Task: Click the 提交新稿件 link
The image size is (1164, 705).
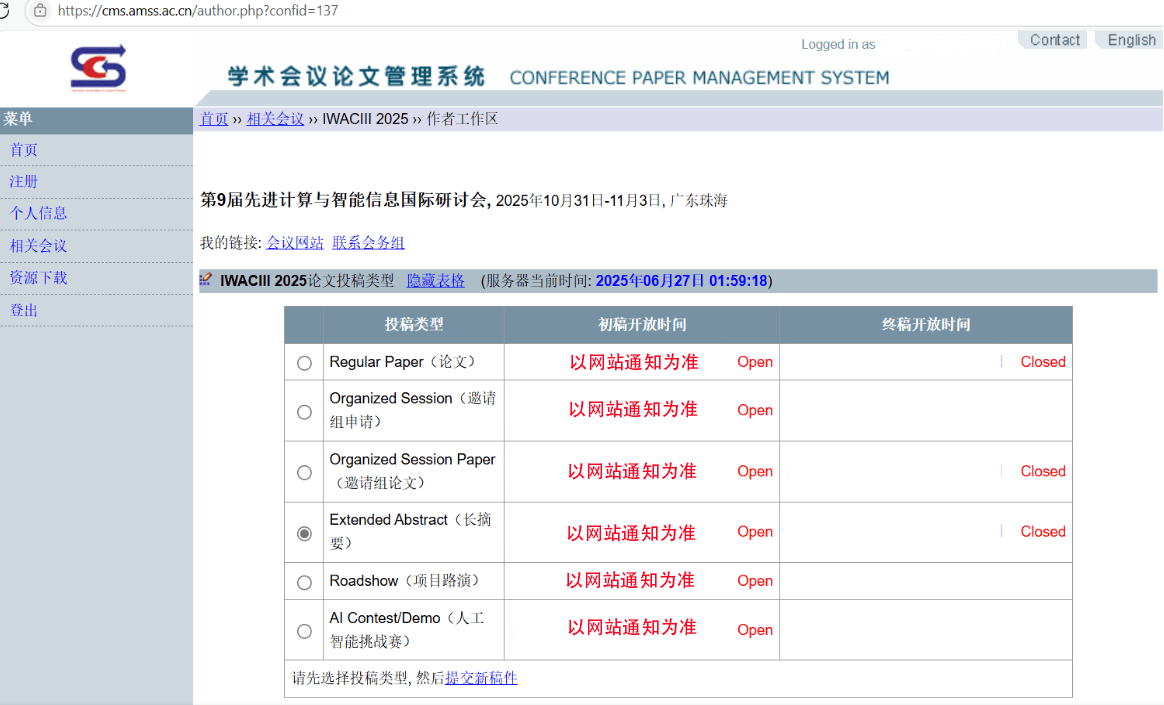Action: [x=481, y=678]
